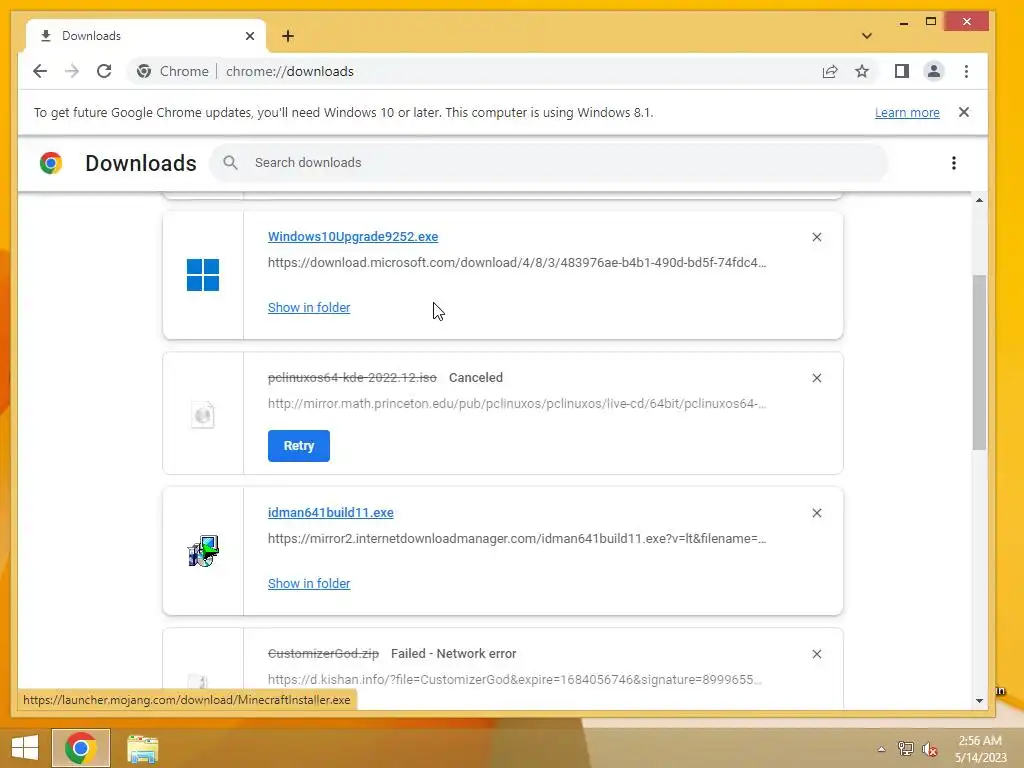Open the Downloads page more actions menu

pos(954,163)
